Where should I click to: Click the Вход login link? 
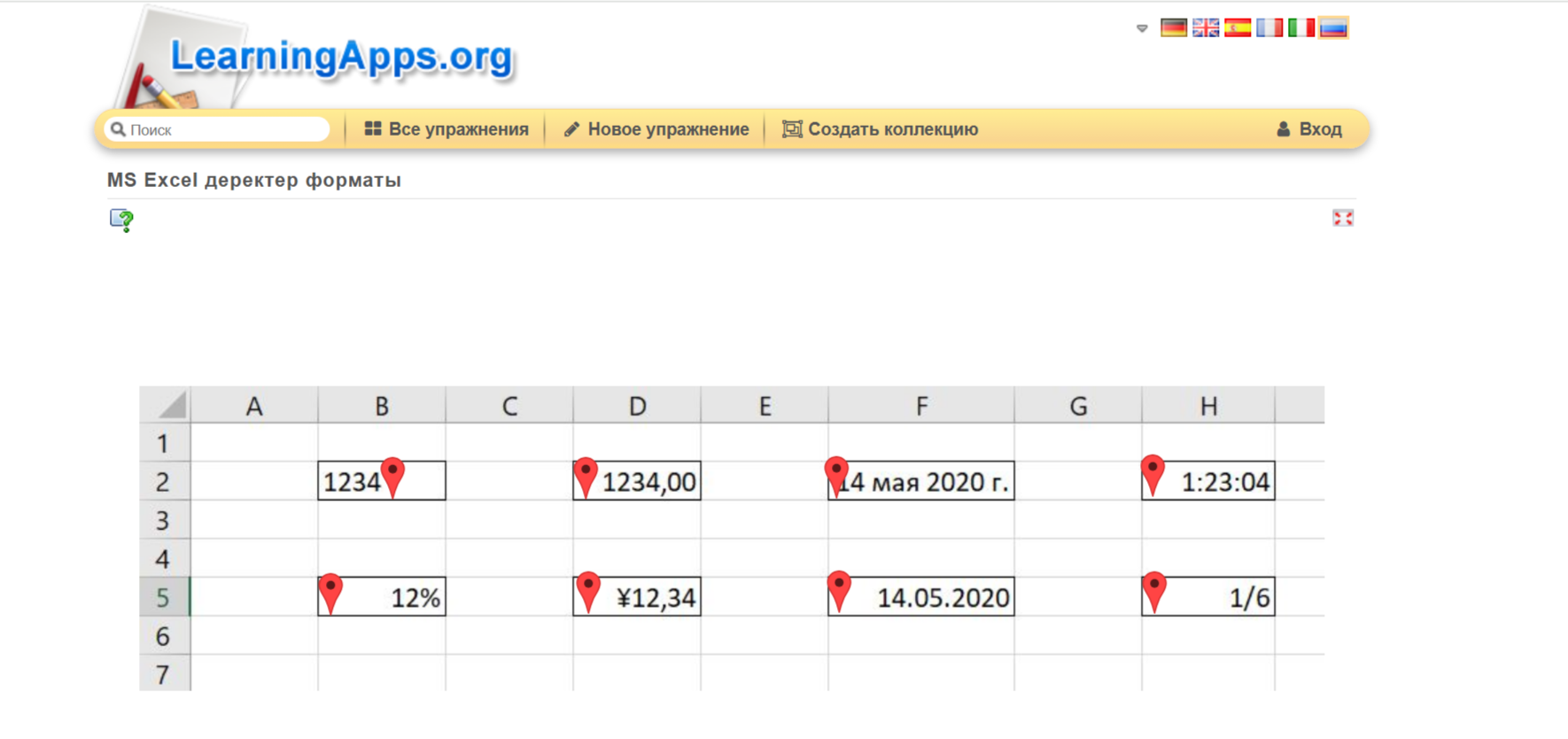pyautogui.click(x=1309, y=129)
